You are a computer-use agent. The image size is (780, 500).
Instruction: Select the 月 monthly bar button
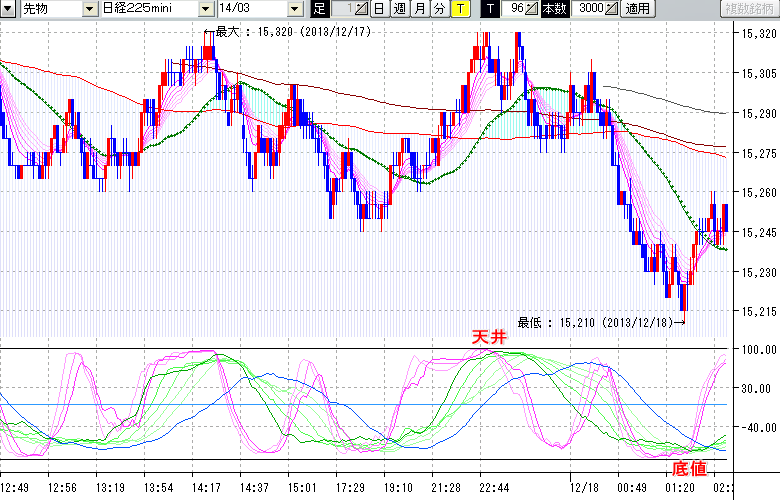419,9
